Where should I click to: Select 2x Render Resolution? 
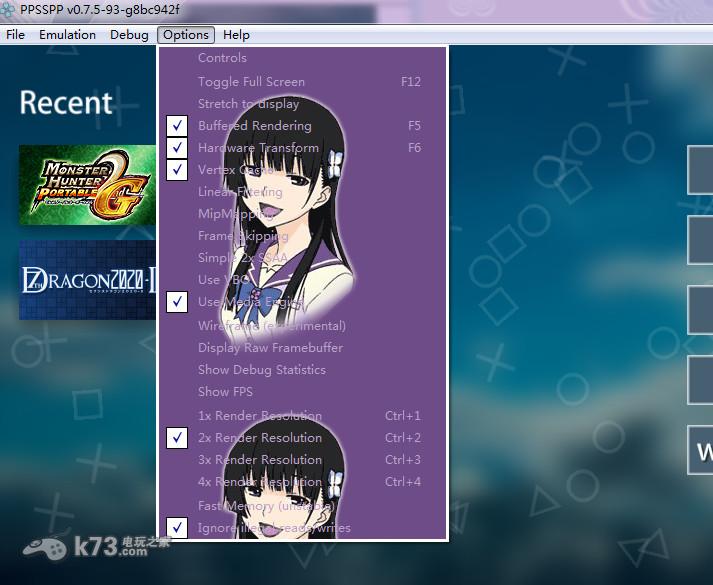260,438
